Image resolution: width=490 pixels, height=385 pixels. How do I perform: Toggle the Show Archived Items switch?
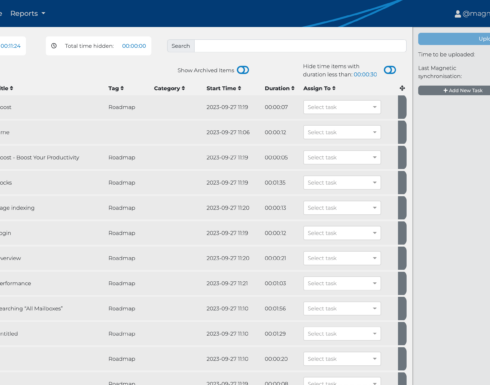pyautogui.click(x=243, y=70)
